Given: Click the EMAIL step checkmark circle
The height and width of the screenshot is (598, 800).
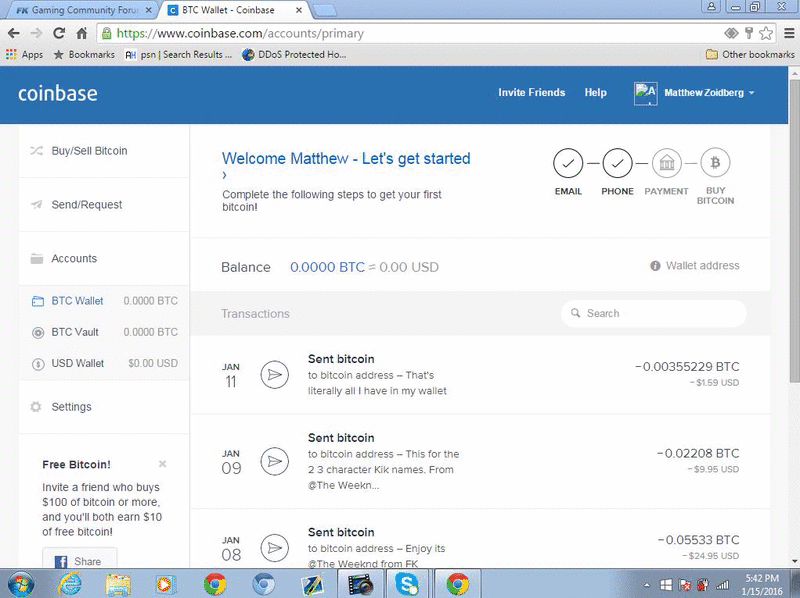Looking at the screenshot, I should point(568,163).
